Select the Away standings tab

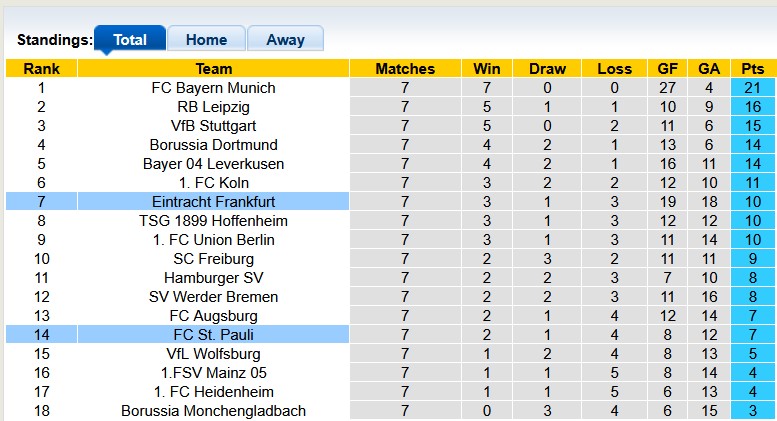[285, 40]
